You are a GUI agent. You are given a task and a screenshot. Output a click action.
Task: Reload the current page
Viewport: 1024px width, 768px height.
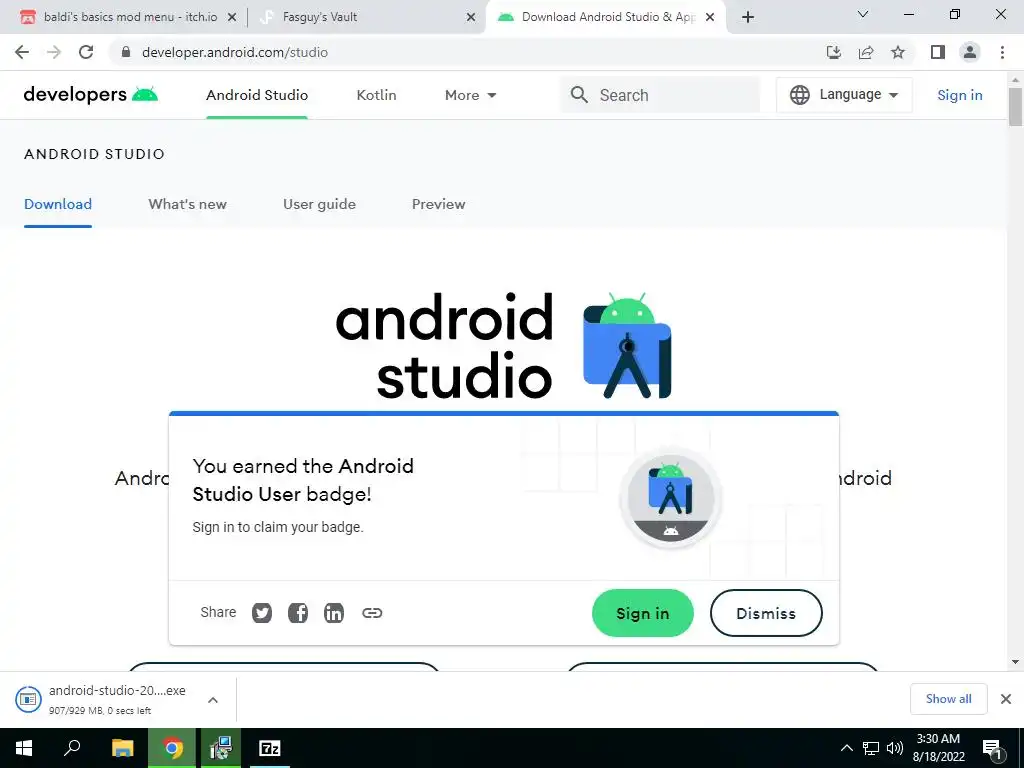point(86,52)
